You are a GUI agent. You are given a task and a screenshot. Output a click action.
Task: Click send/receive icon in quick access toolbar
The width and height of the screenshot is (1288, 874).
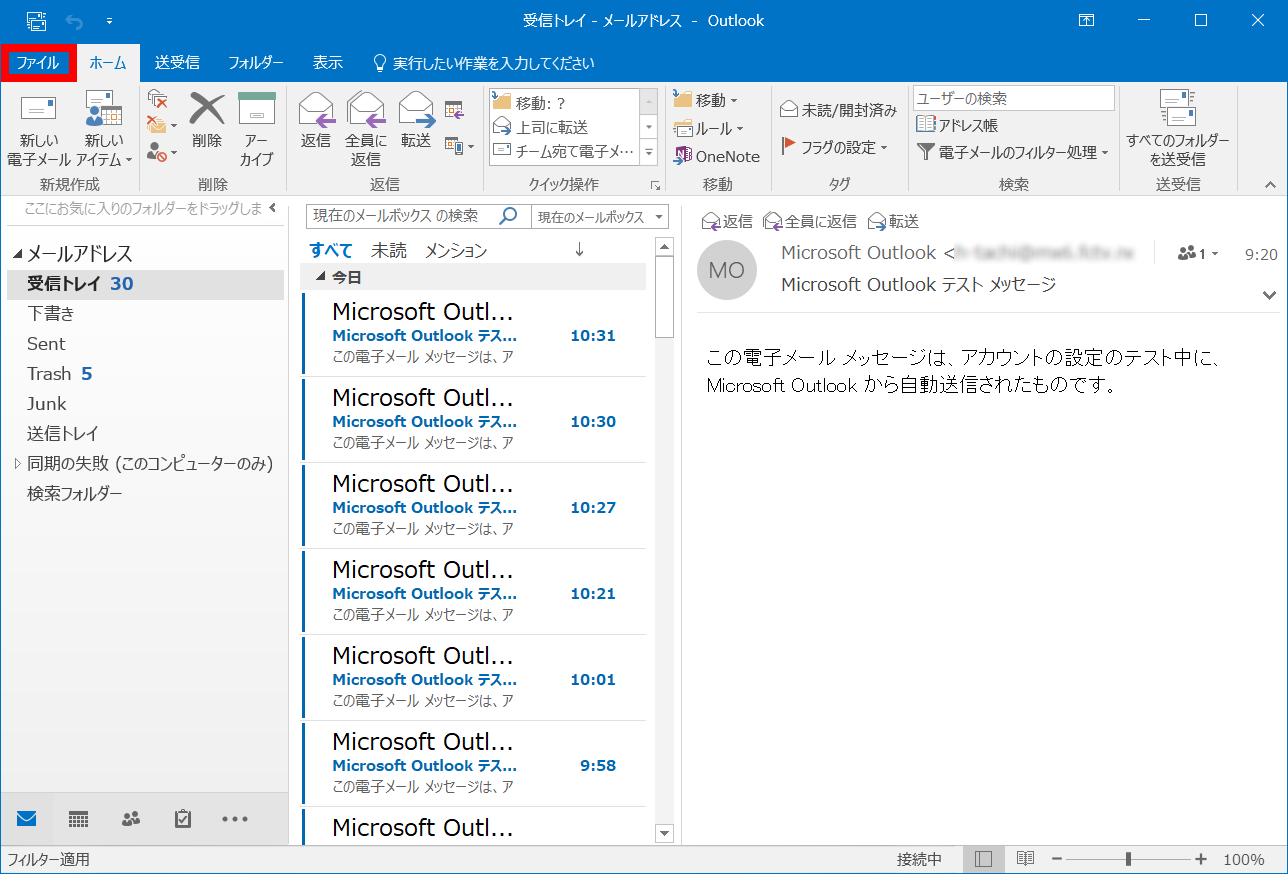click(x=36, y=20)
